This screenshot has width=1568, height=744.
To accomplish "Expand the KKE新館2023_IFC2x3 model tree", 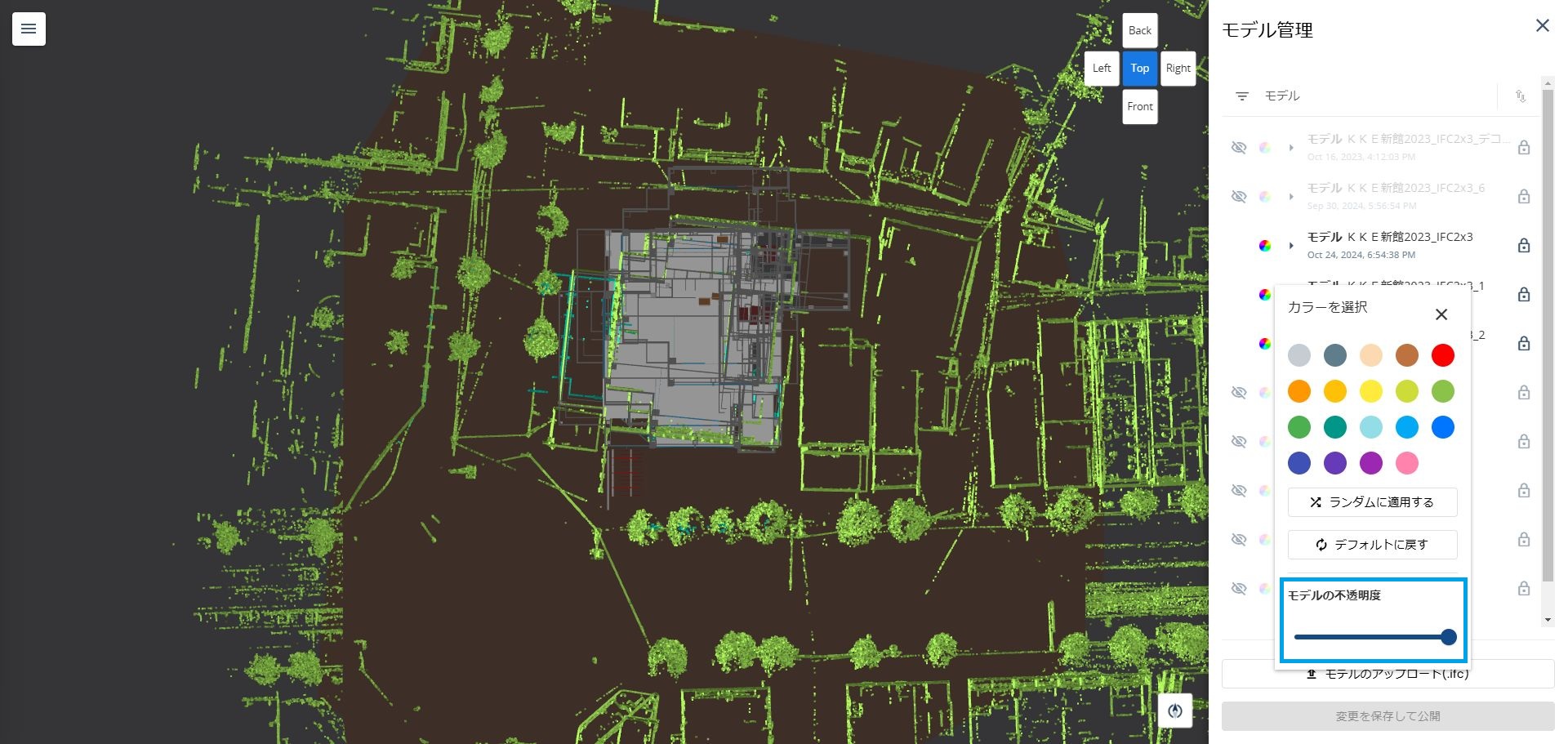I will click(x=1291, y=246).
